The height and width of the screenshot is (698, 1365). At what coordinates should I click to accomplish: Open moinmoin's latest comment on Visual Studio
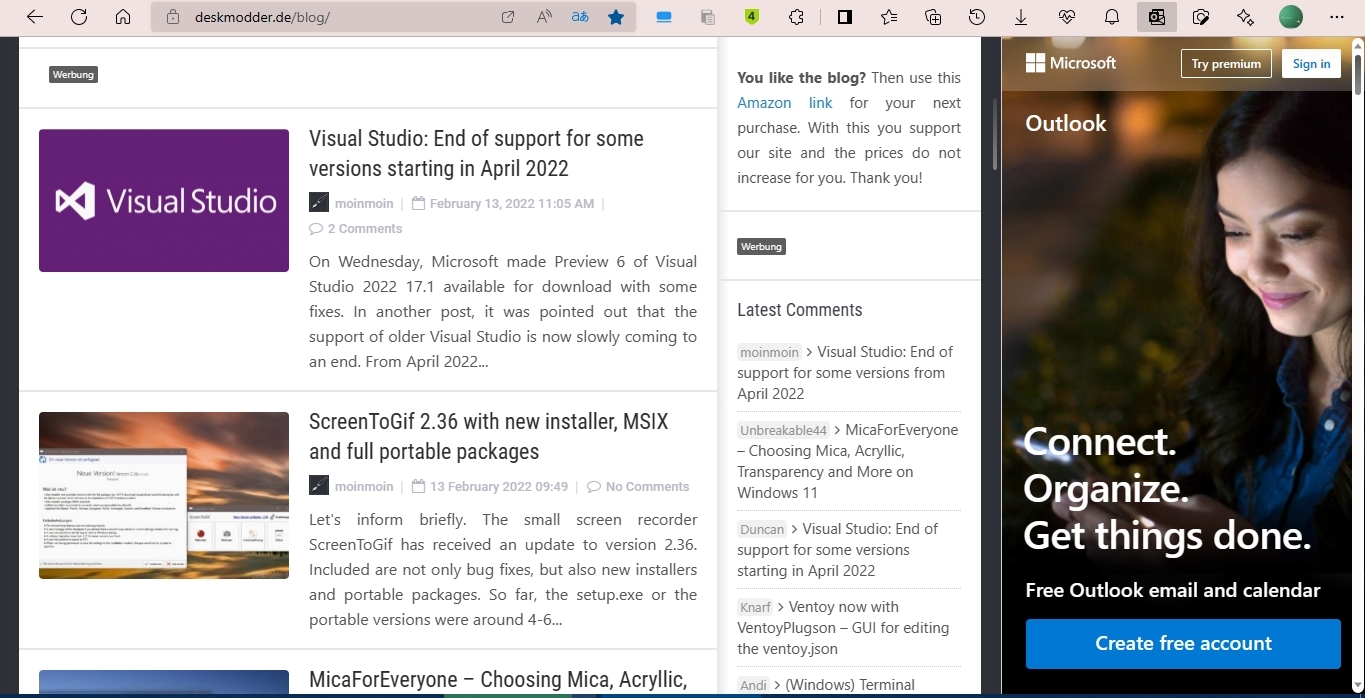click(x=845, y=373)
